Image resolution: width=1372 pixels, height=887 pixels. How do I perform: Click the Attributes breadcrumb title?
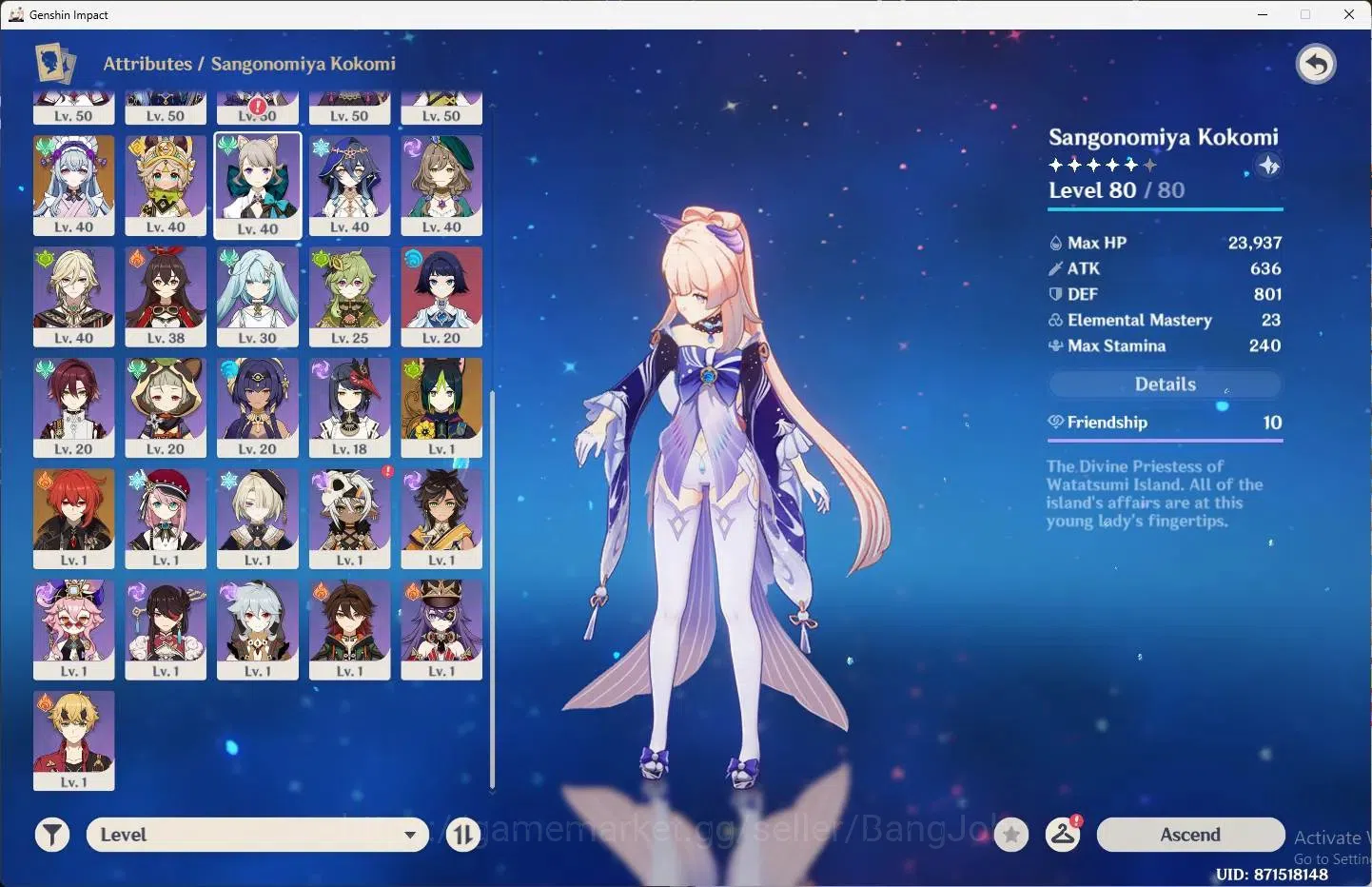tap(147, 64)
